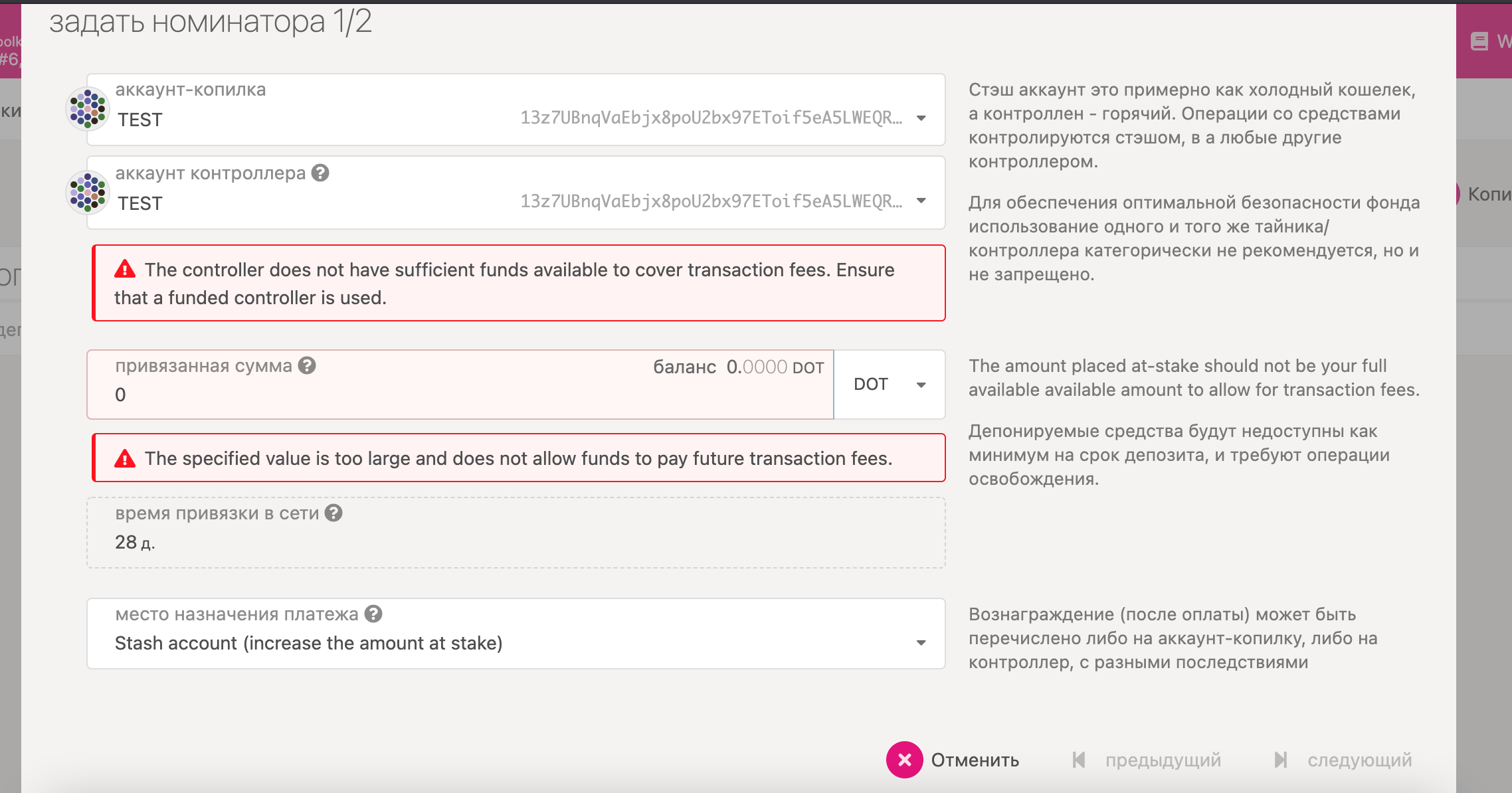This screenshot has height=793, width=1512.
Task: Click the pink X cancel icon
Action: pos(904,760)
